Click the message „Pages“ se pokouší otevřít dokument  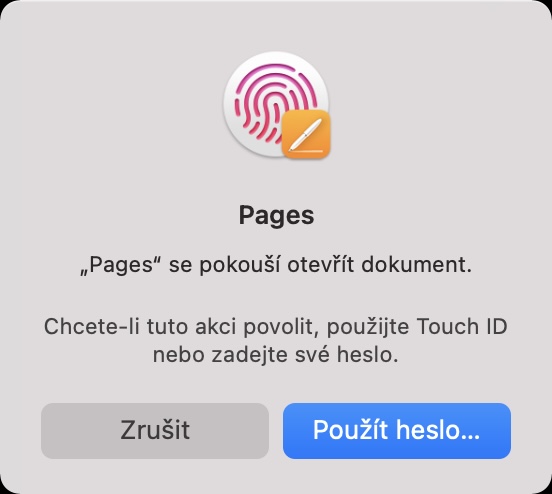(x=276, y=265)
